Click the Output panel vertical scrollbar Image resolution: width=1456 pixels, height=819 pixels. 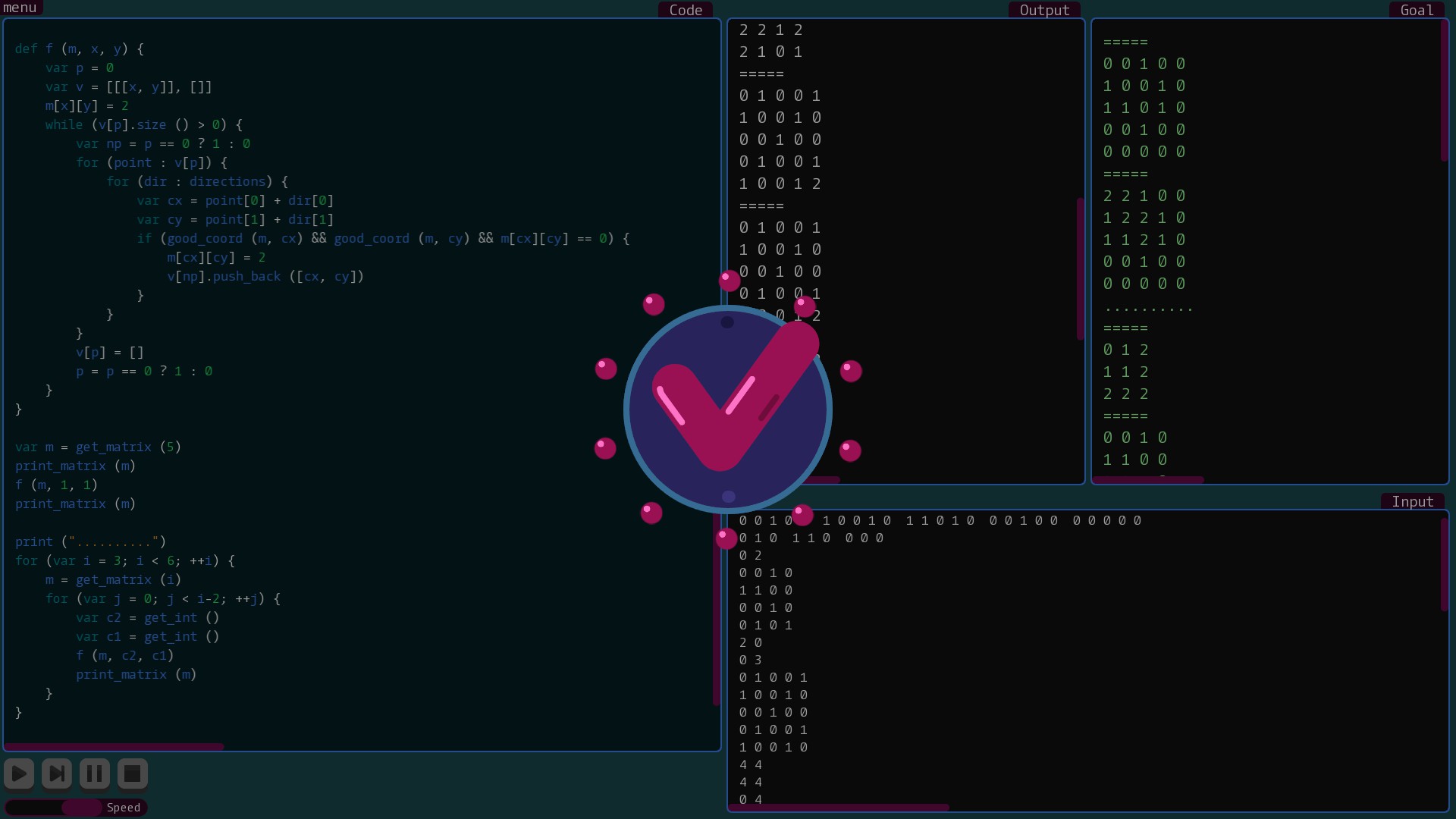1080,269
